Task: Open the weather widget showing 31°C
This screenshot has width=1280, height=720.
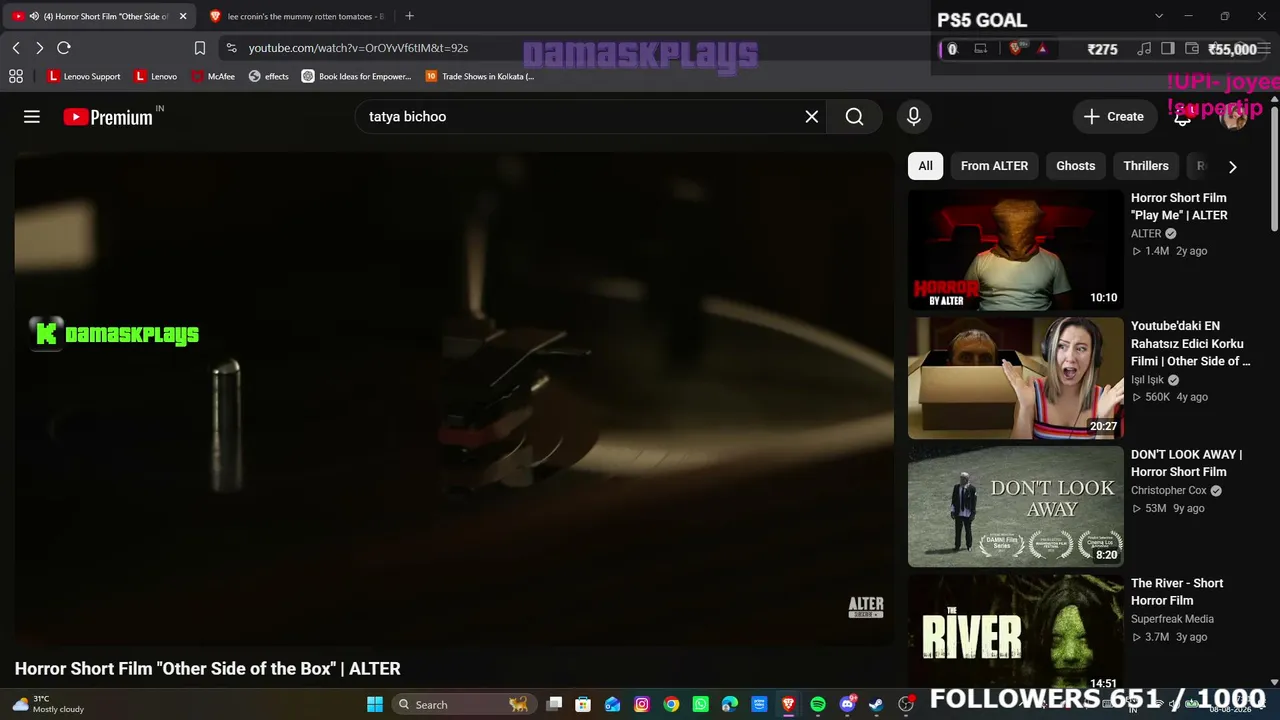Action: click(48, 704)
